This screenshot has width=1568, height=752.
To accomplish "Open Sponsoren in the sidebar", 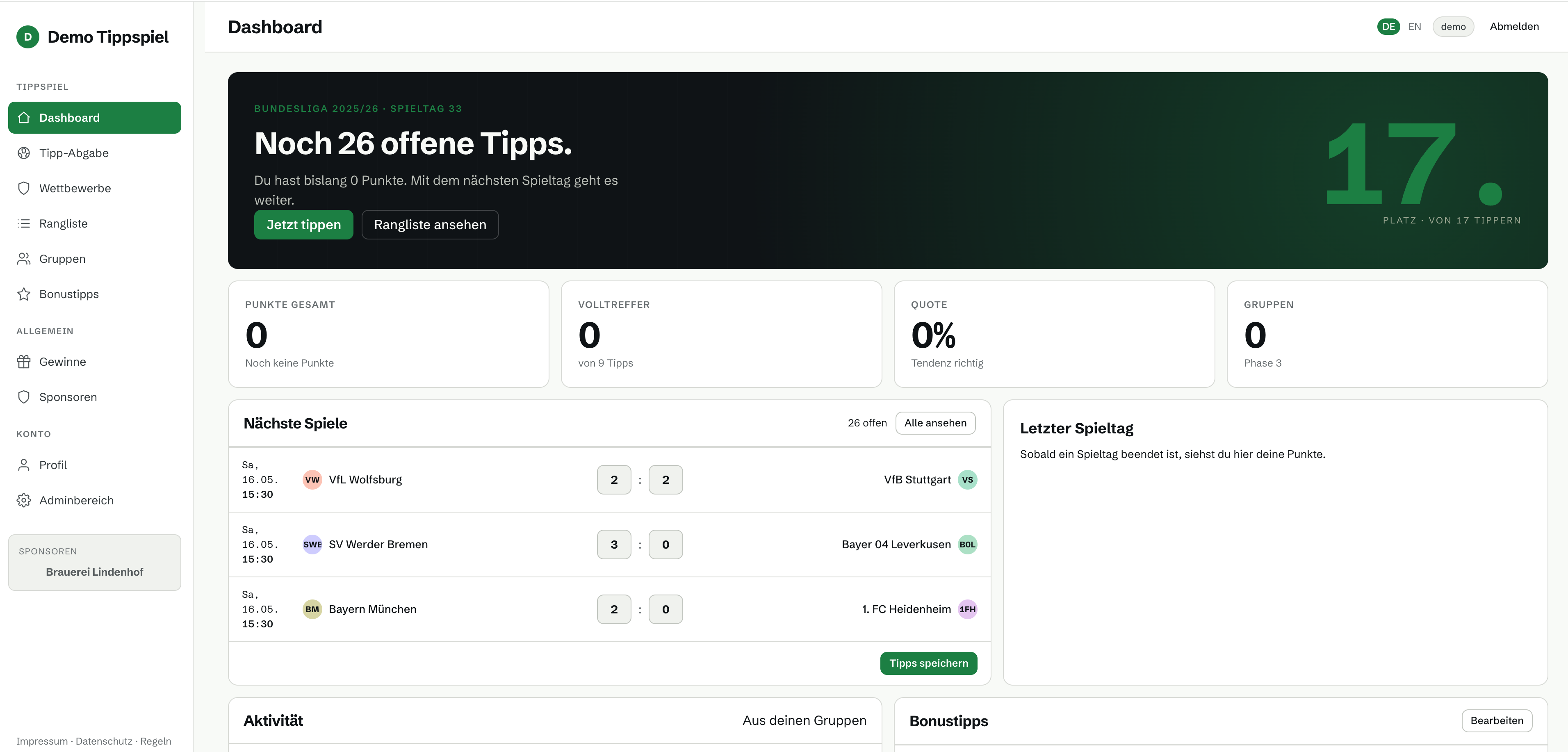I will (x=94, y=397).
